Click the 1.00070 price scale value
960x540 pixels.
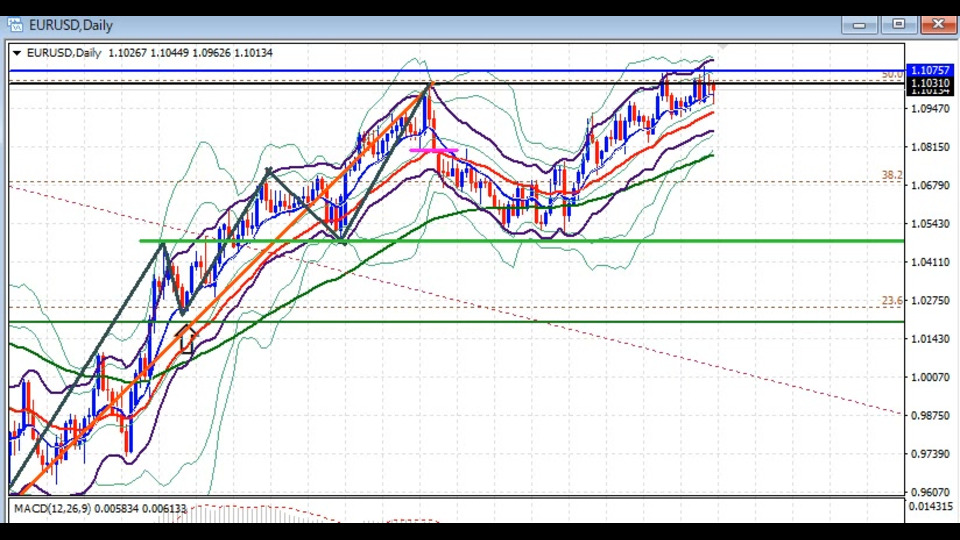930,377
